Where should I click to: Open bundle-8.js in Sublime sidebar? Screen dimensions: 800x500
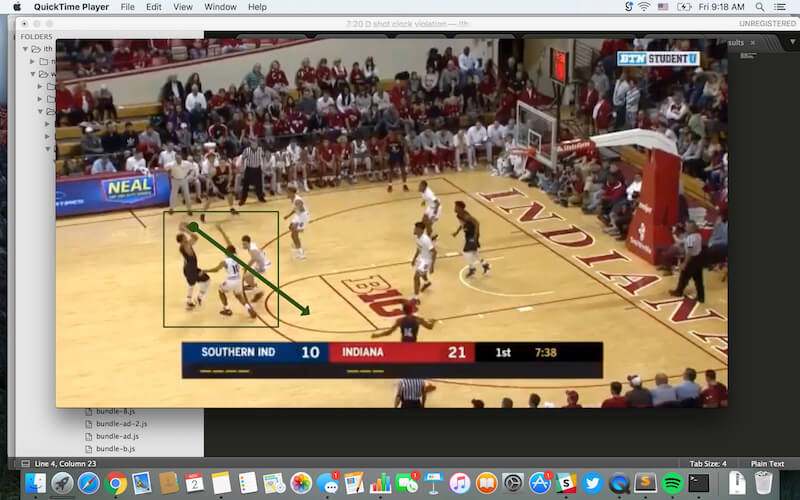pyautogui.click(x=115, y=411)
